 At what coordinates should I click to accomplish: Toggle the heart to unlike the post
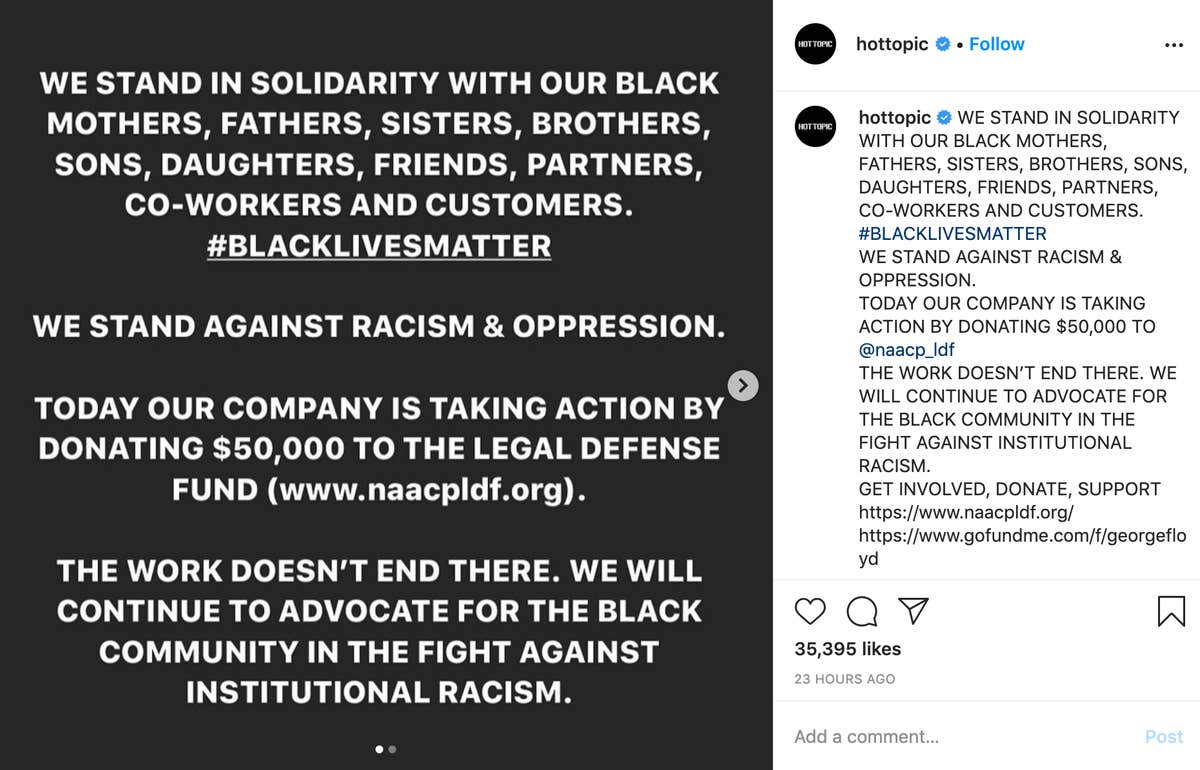[810, 611]
